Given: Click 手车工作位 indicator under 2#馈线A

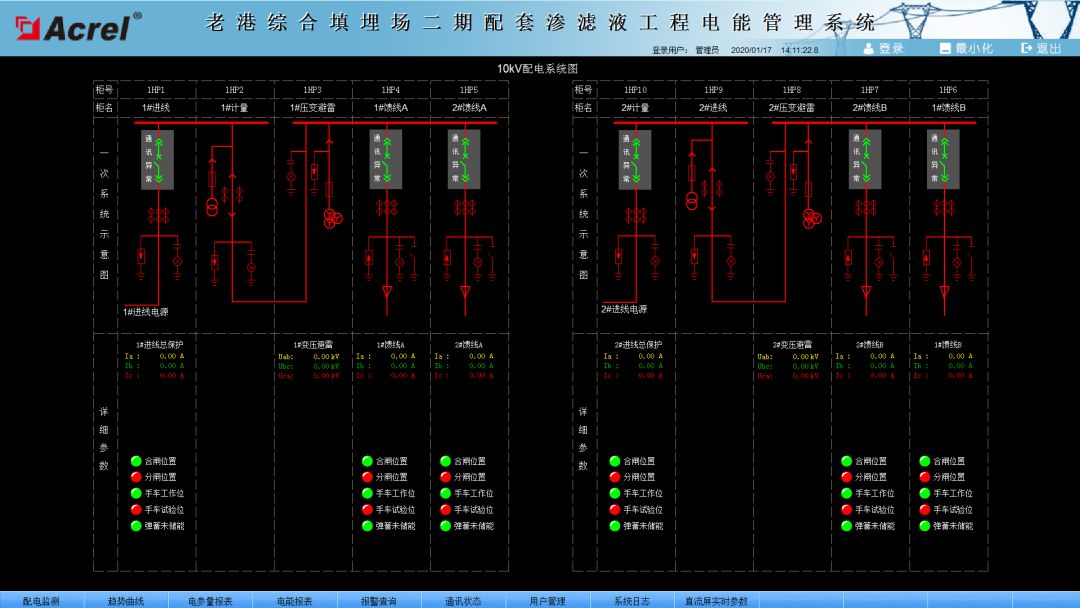Looking at the screenshot, I should tap(446, 493).
